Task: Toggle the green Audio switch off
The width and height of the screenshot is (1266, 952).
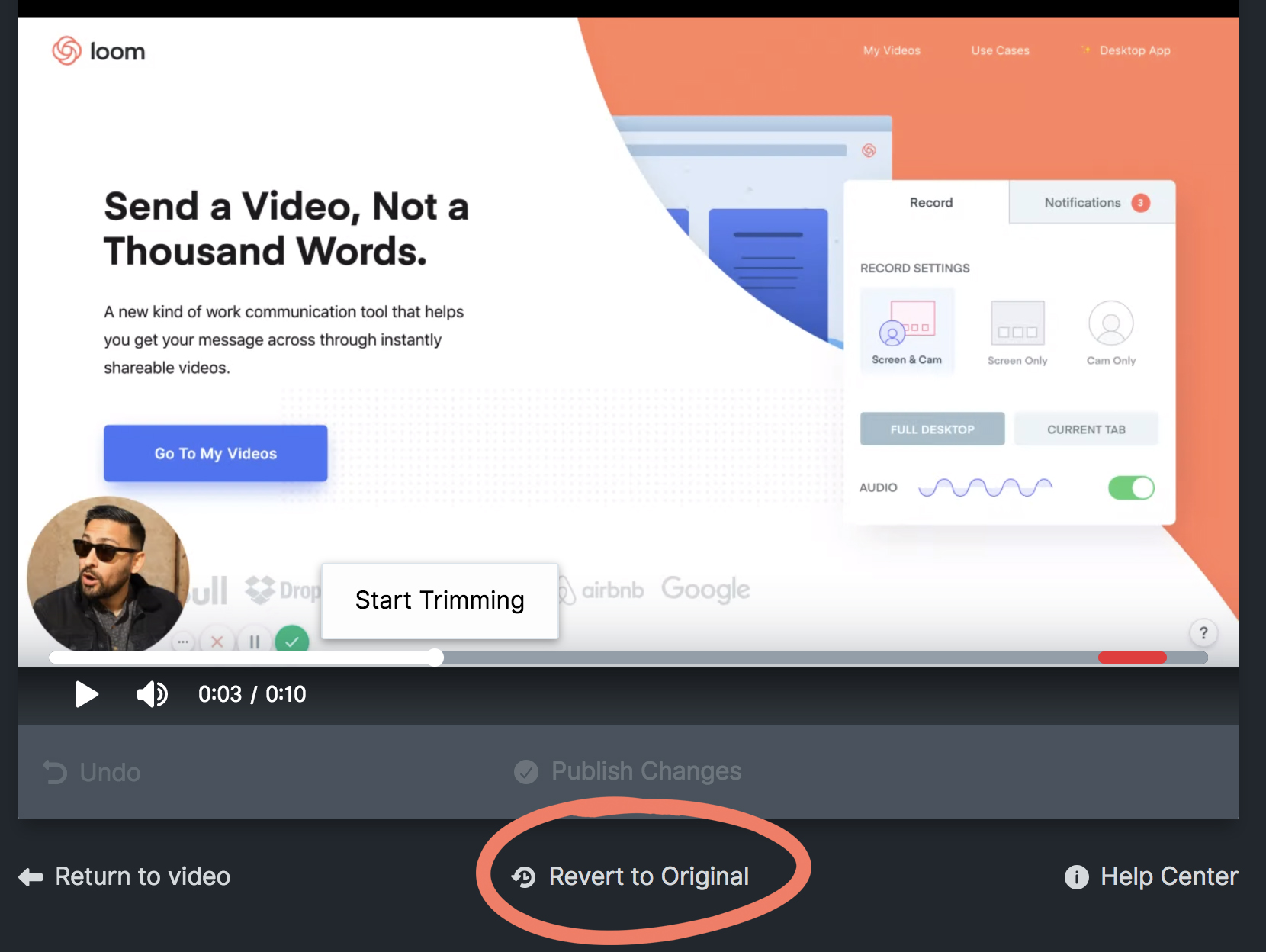Action: tap(1131, 487)
